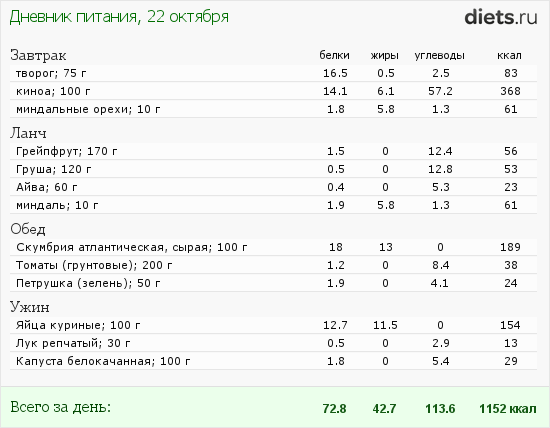Select the row 'миндаль; 10 г'

click(273, 205)
